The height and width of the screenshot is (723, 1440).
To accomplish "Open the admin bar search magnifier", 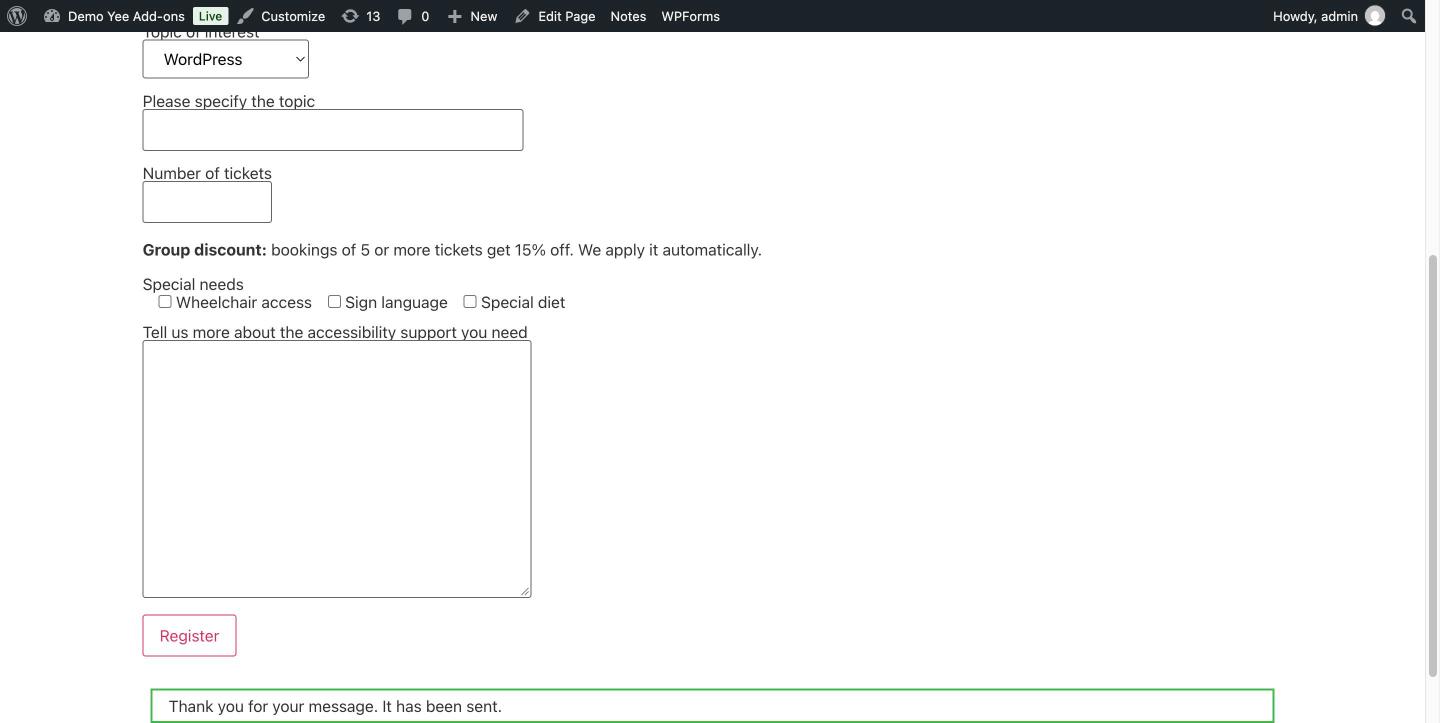I will point(1409,16).
